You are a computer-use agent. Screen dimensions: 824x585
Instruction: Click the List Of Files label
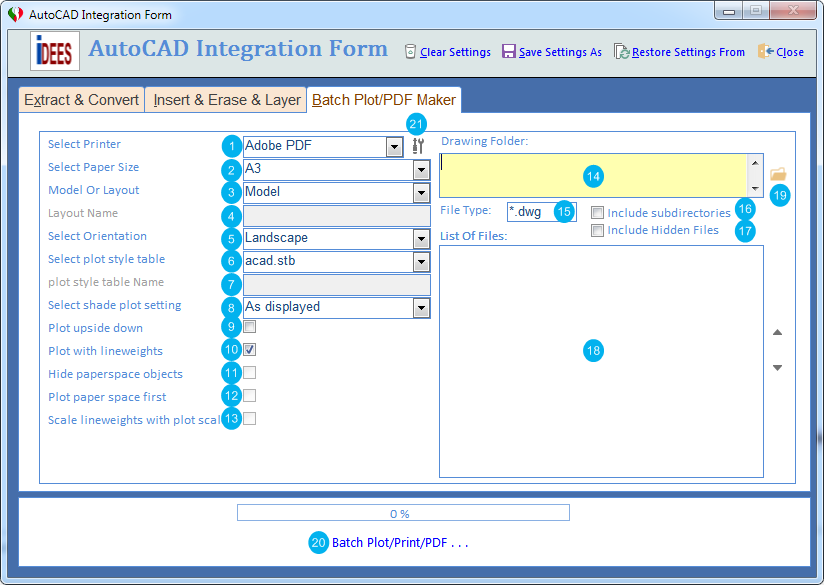click(473, 236)
